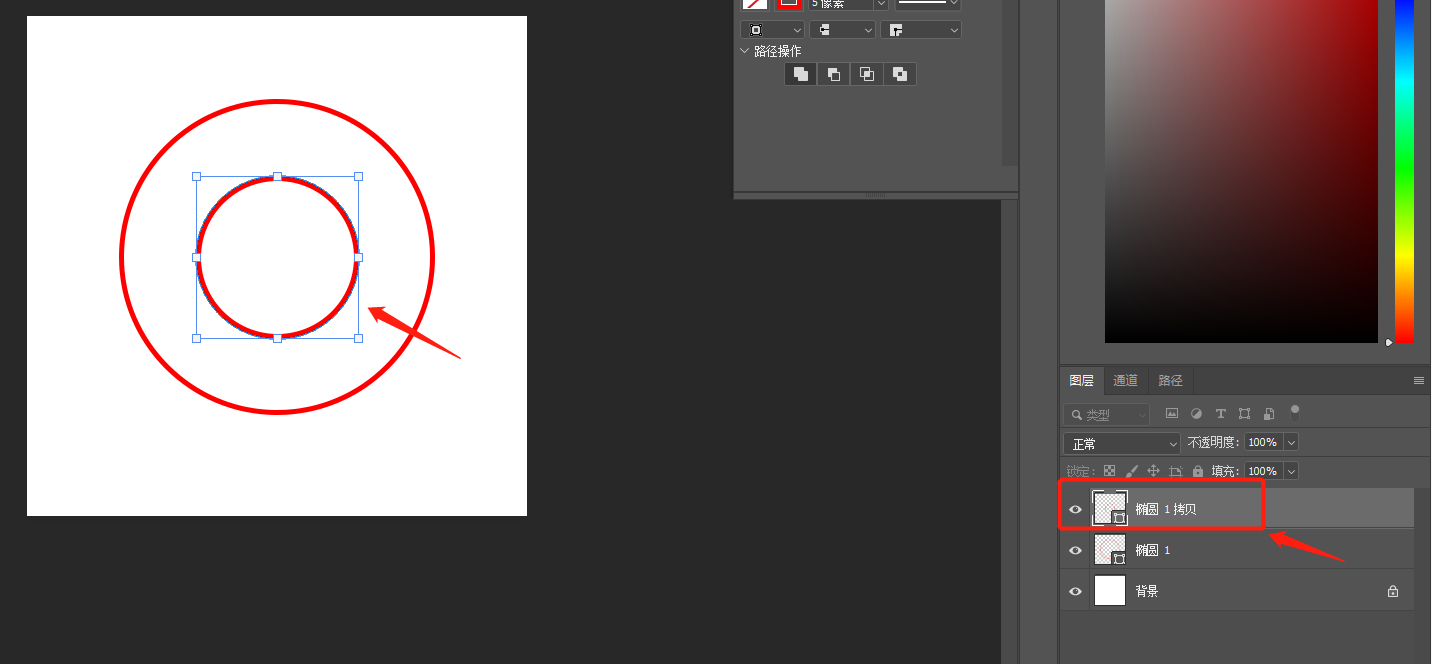This screenshot has width=1432, height=664.
Task: Switch to the 图层 tab
Action: [1081, 381]
